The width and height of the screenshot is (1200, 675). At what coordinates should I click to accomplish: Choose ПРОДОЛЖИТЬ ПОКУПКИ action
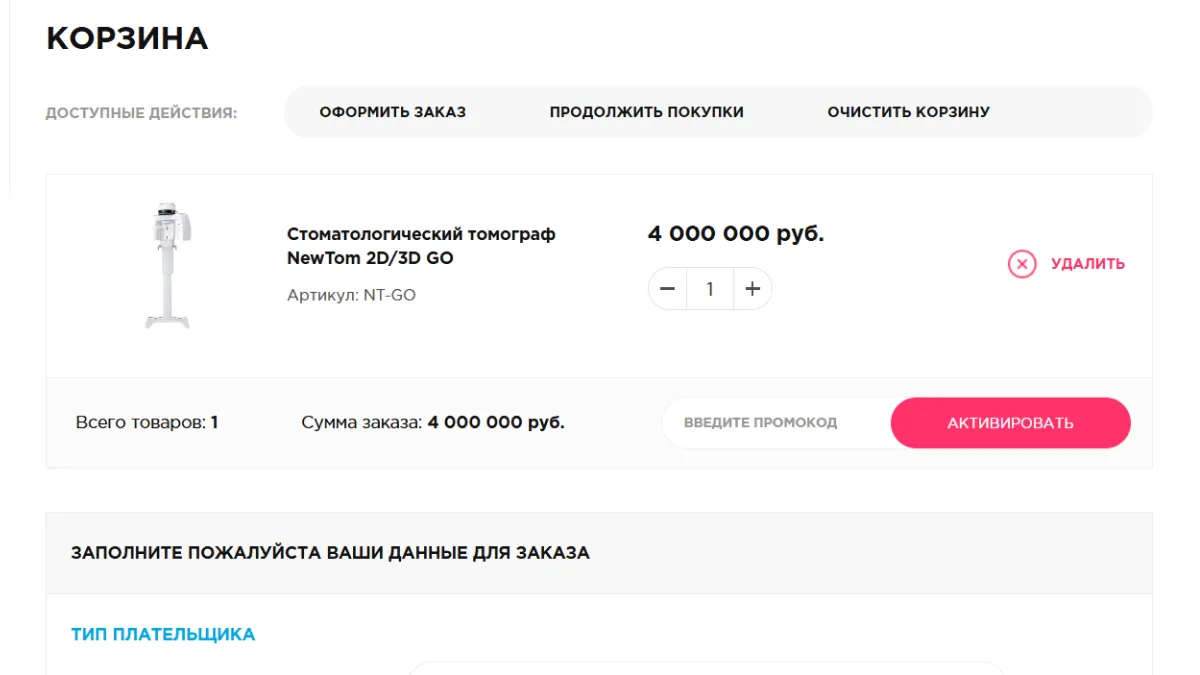[646, 112]
